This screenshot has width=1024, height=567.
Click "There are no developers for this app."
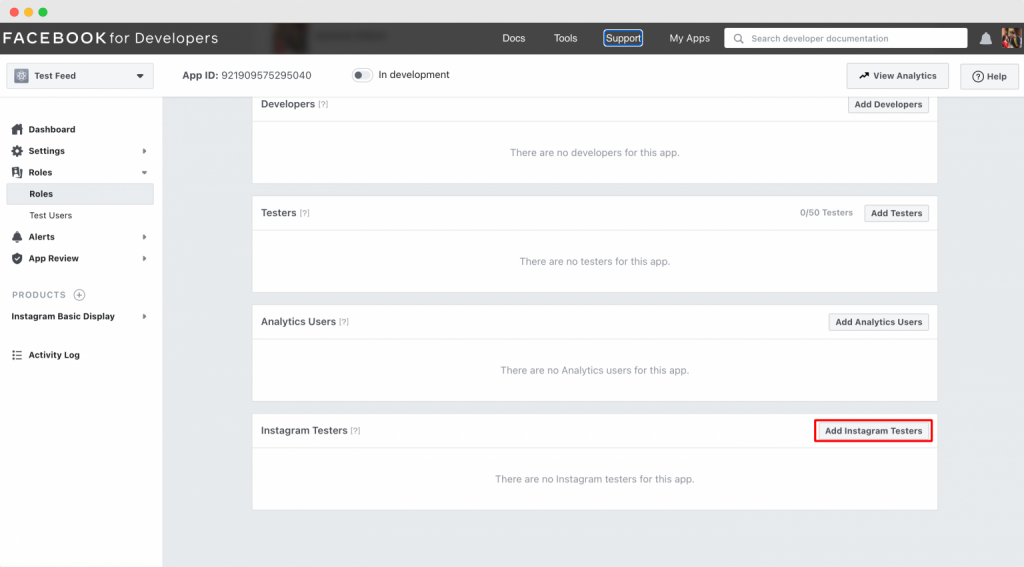tap(594, 153)
